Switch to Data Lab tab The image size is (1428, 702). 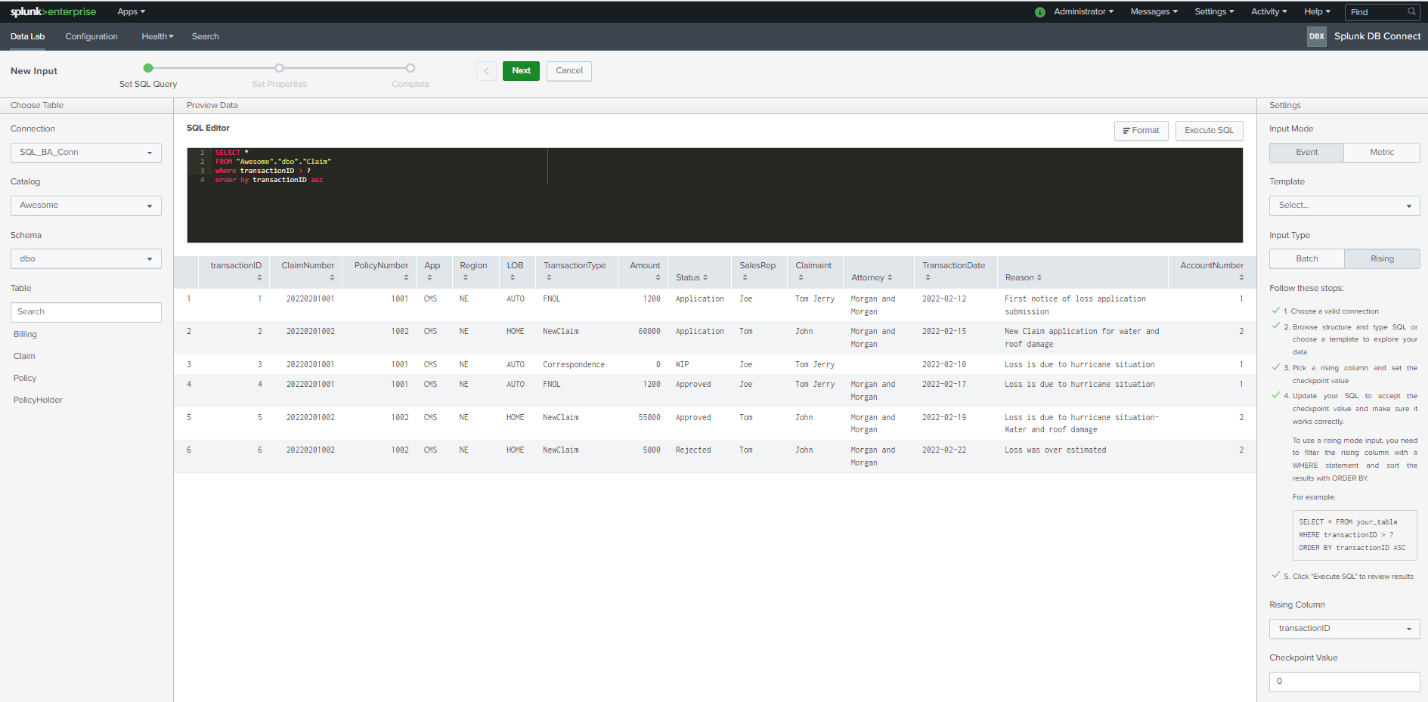click(x=28, y=36)
